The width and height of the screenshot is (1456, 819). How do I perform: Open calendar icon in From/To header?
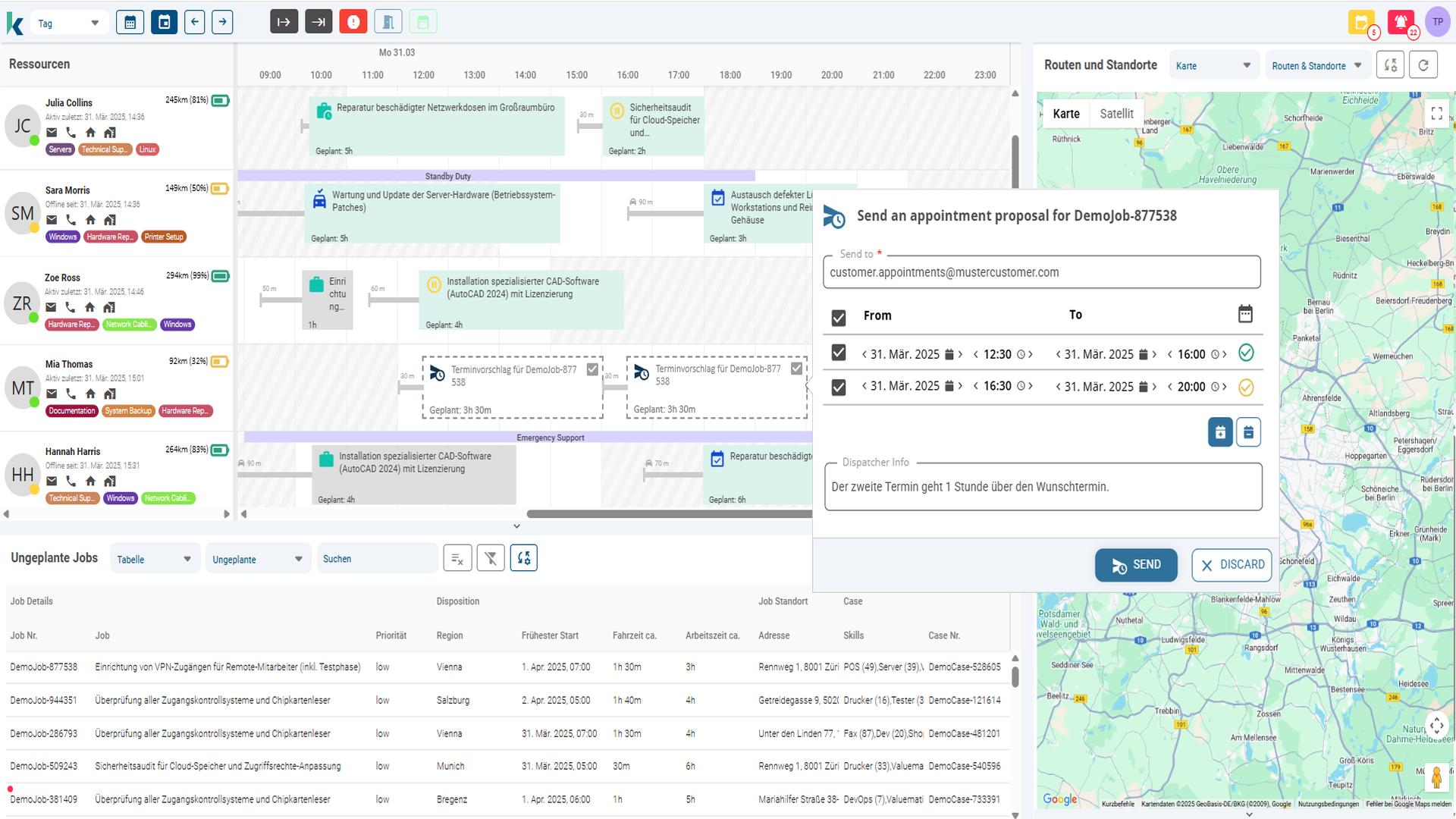tap(1245, 314)
